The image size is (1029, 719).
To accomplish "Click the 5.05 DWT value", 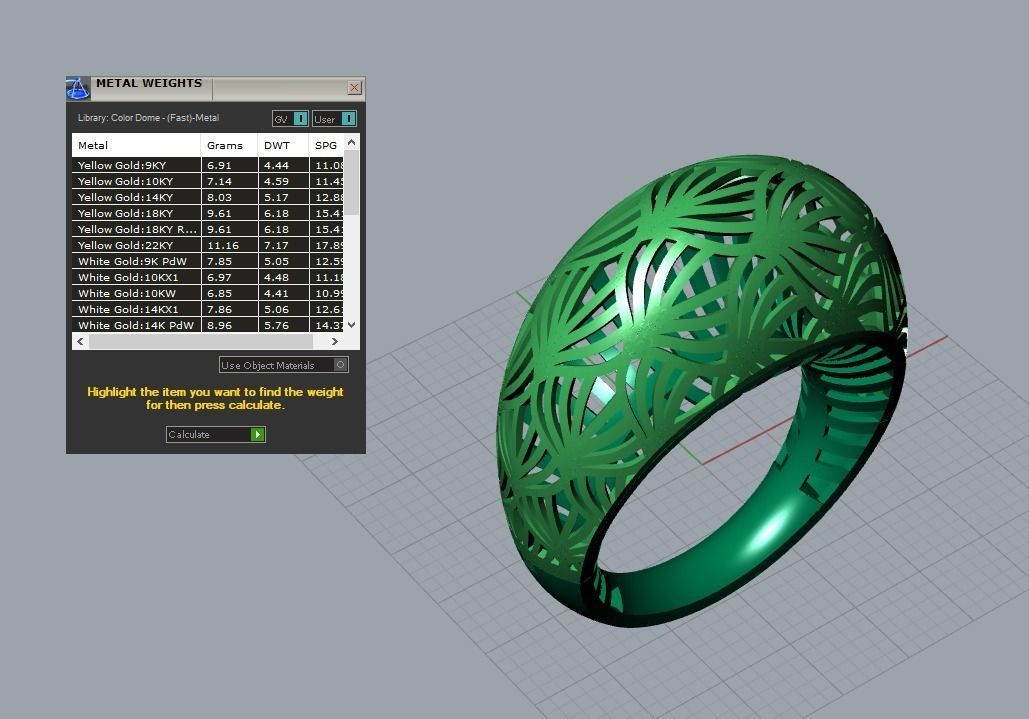I will point(276,261).
